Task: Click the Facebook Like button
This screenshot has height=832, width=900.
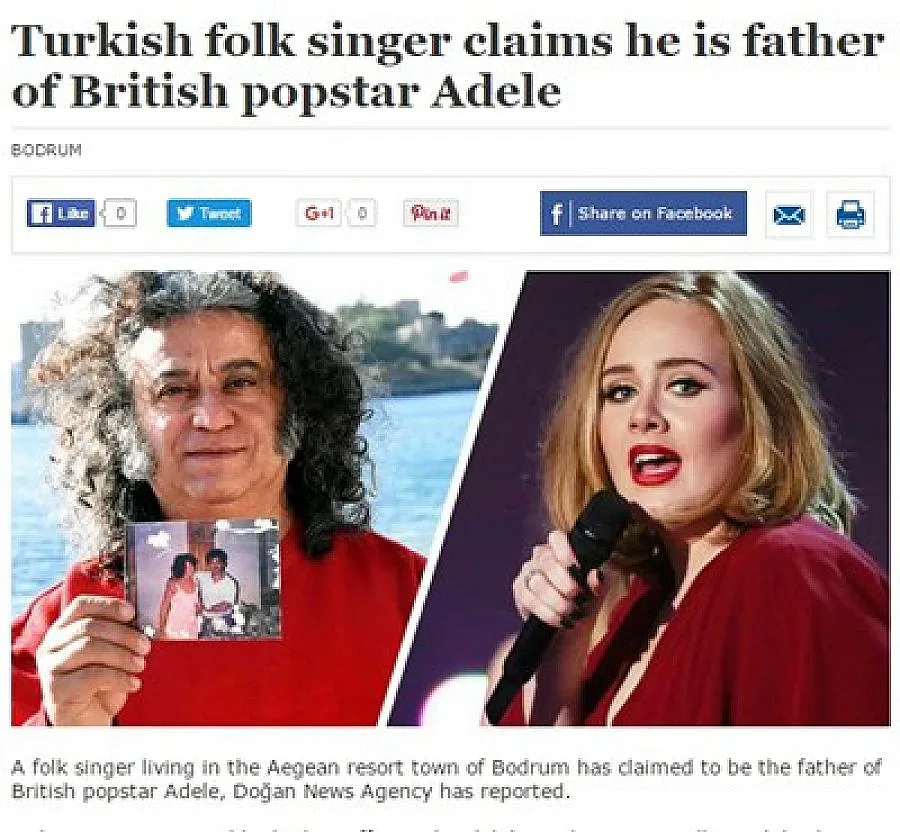Action: coord(61,213)
